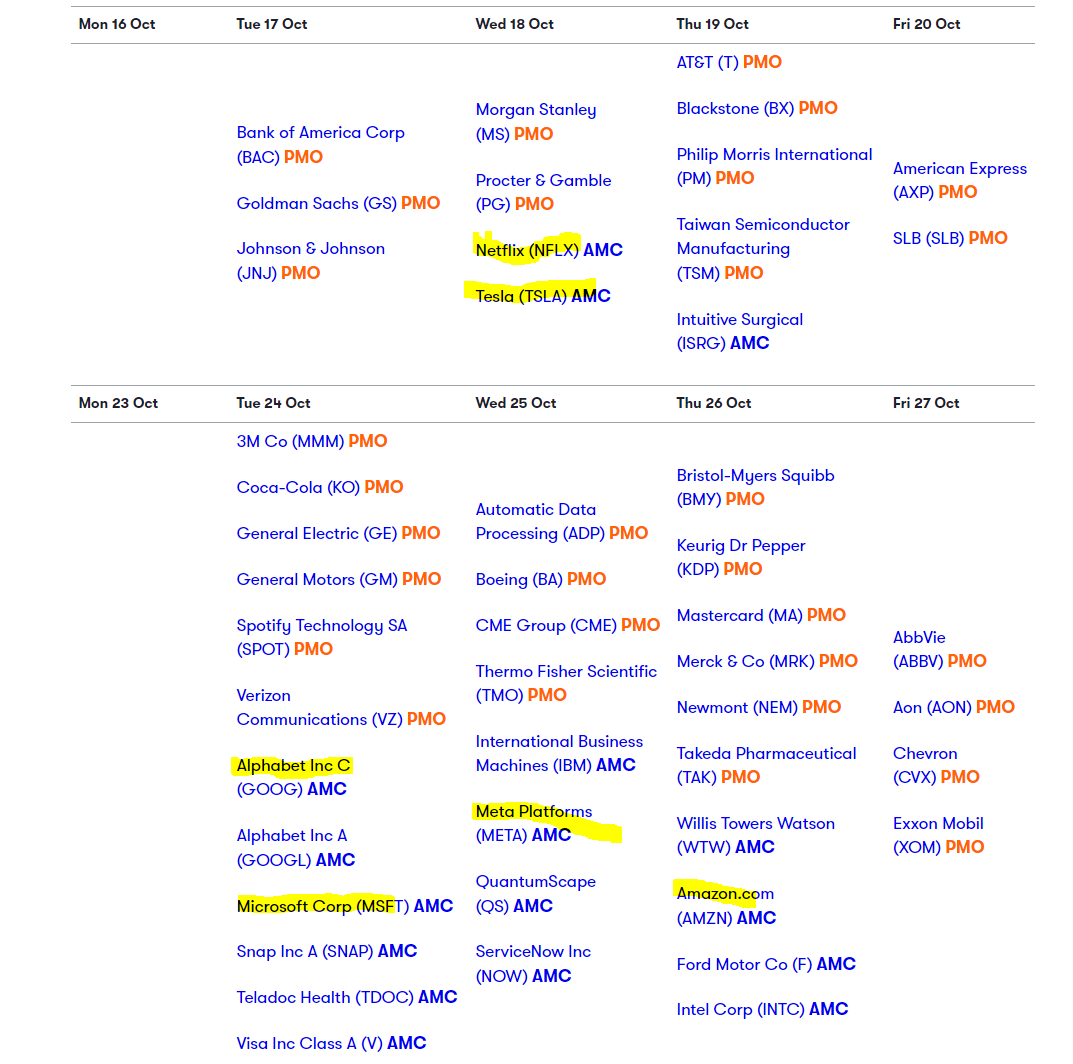Open Takeda Pharmaceutical (TAK) link
Image resolution: width=1073 pixels, height=1064 pixels.
tap(766, 765)
